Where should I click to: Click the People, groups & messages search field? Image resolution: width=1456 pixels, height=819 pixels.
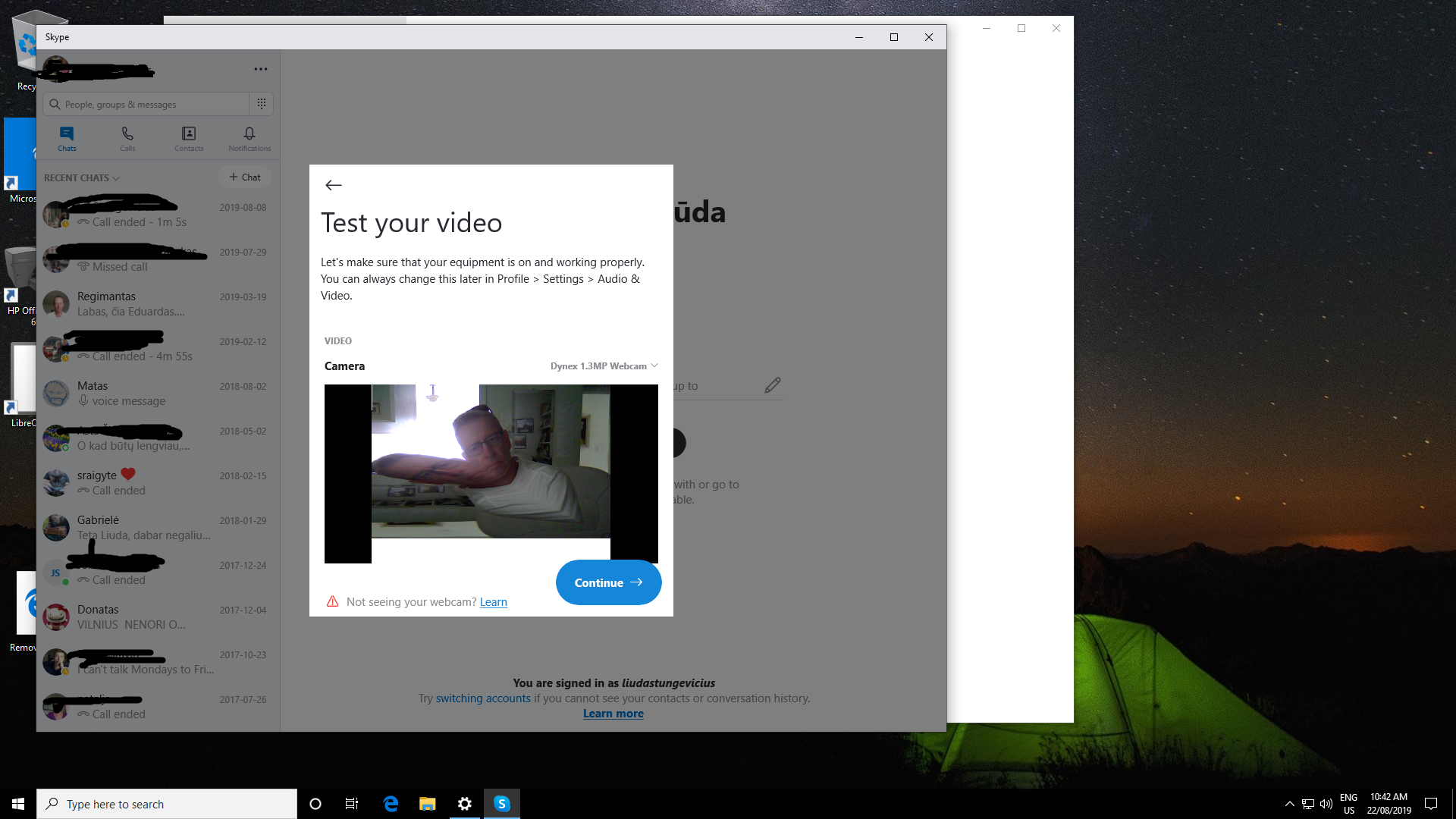click(146, 104)
